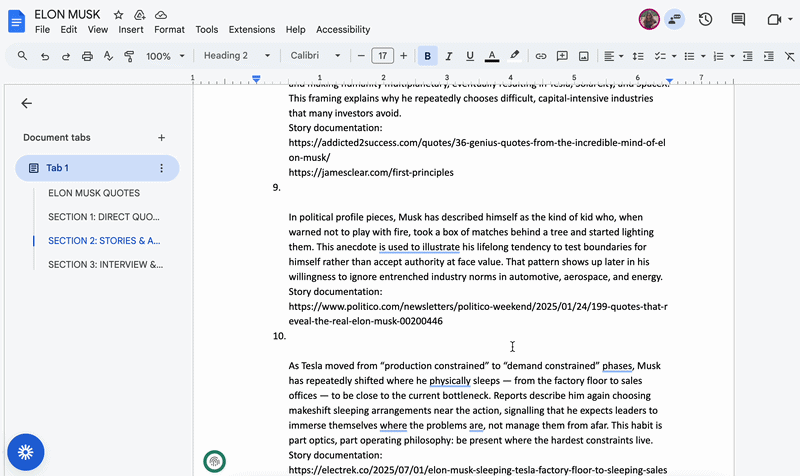Run spelling and grammar check
Image resolution: width=800 pixels, height=476 pixels.
108,56
